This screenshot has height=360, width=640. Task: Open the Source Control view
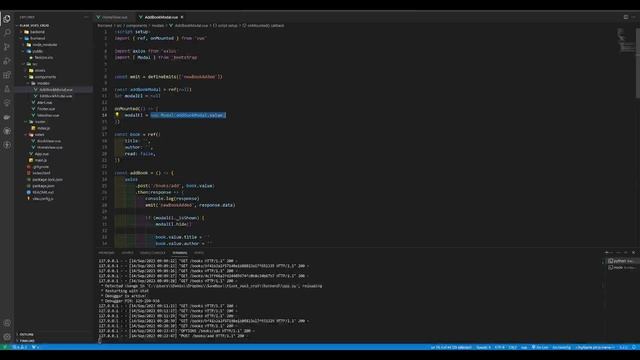[7, 47]
